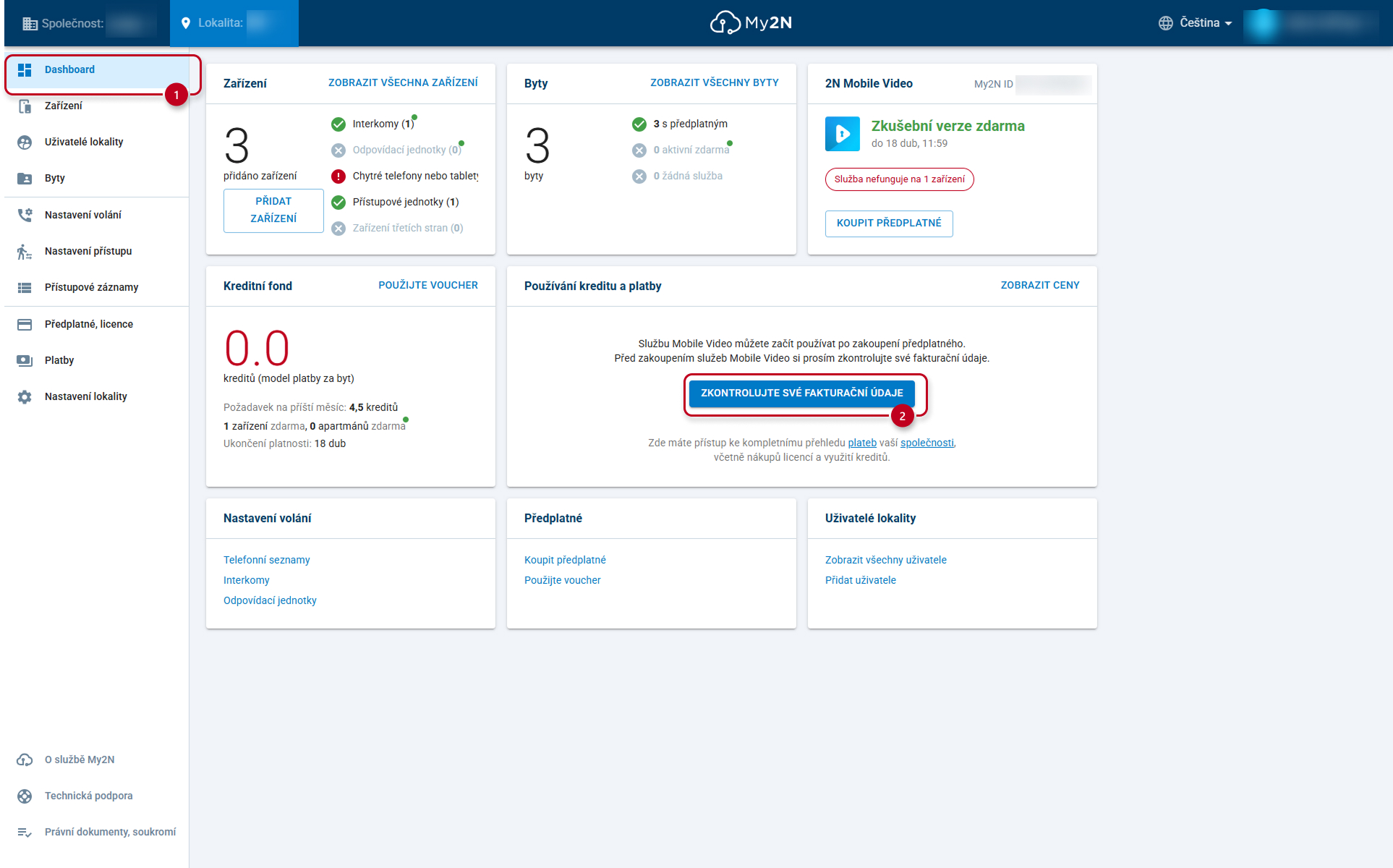Click the Právní dokumenty checklist icon

[x=25, y=832]
